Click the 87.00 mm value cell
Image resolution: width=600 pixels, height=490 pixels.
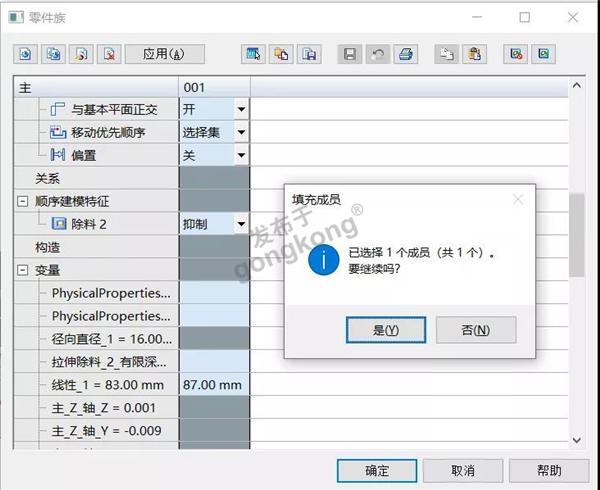(x=213, y=385)
